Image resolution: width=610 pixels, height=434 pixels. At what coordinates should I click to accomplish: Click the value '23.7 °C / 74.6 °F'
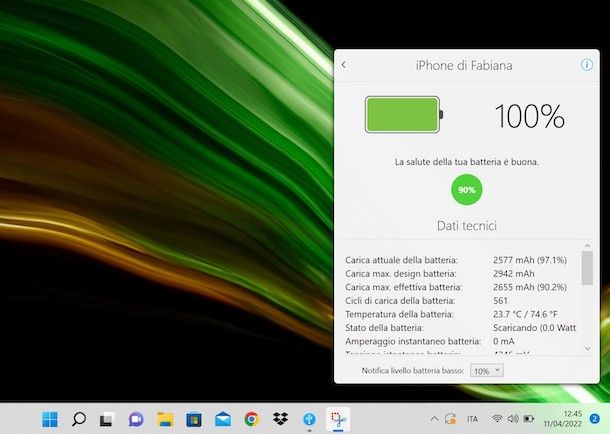pos(525,315)
